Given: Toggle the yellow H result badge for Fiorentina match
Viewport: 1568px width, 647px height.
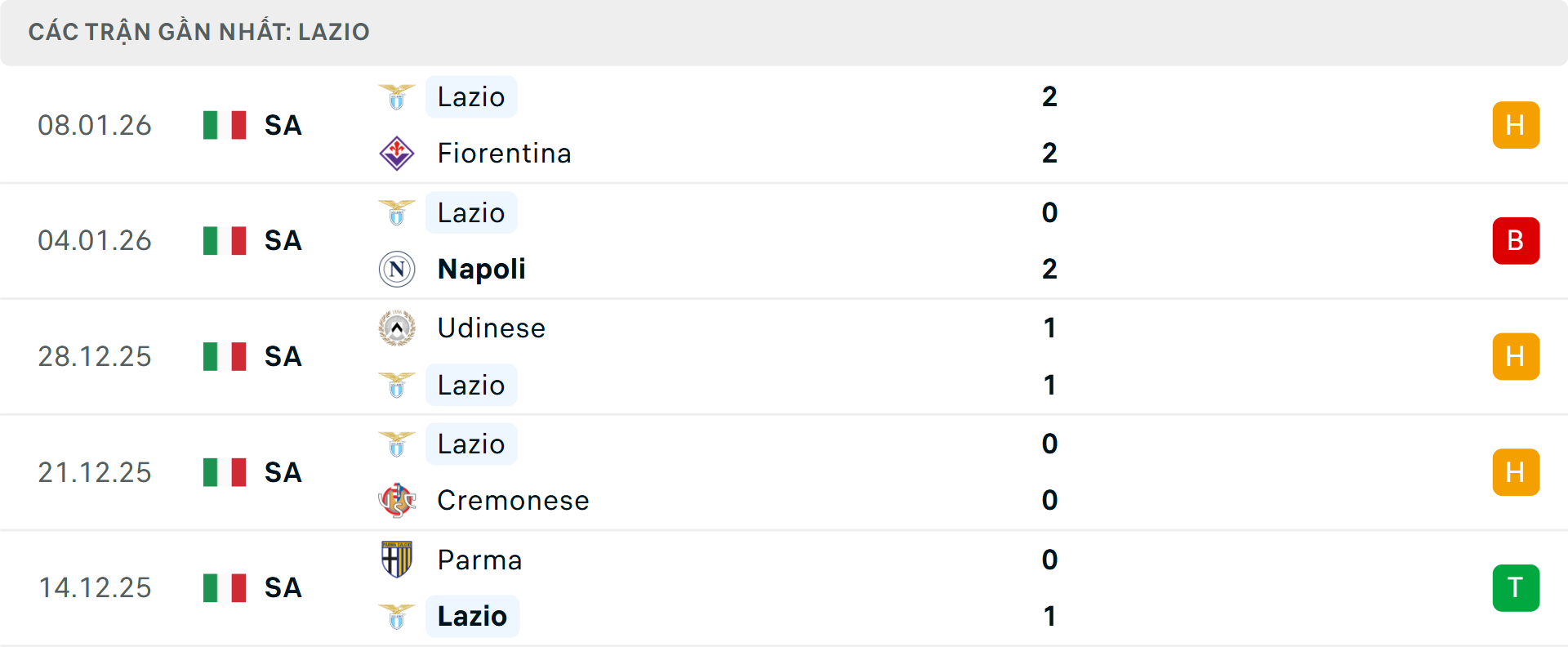Looking at the screenshot, I should point(1517,124).
